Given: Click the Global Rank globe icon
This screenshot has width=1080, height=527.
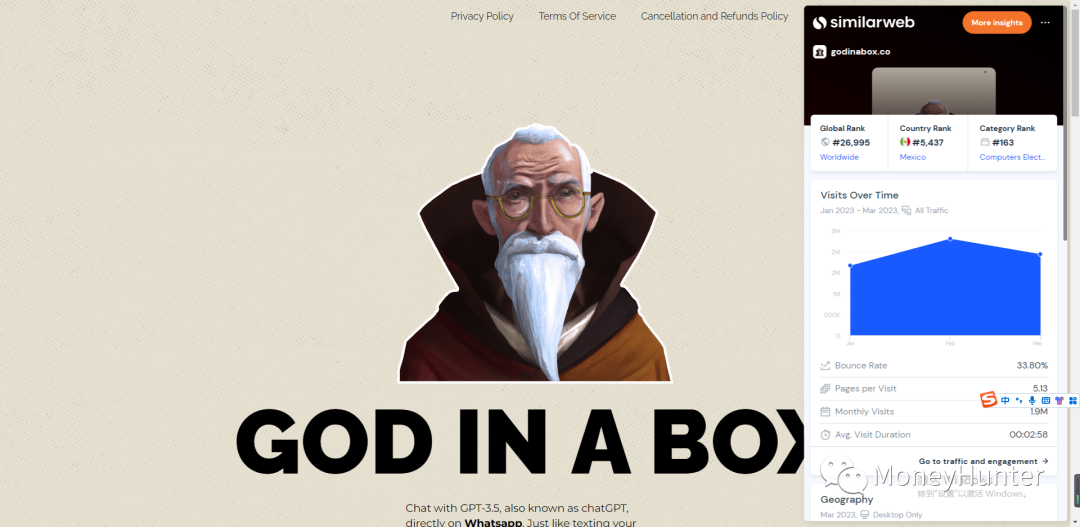Looking at the screenshot, I should (824, 142).
